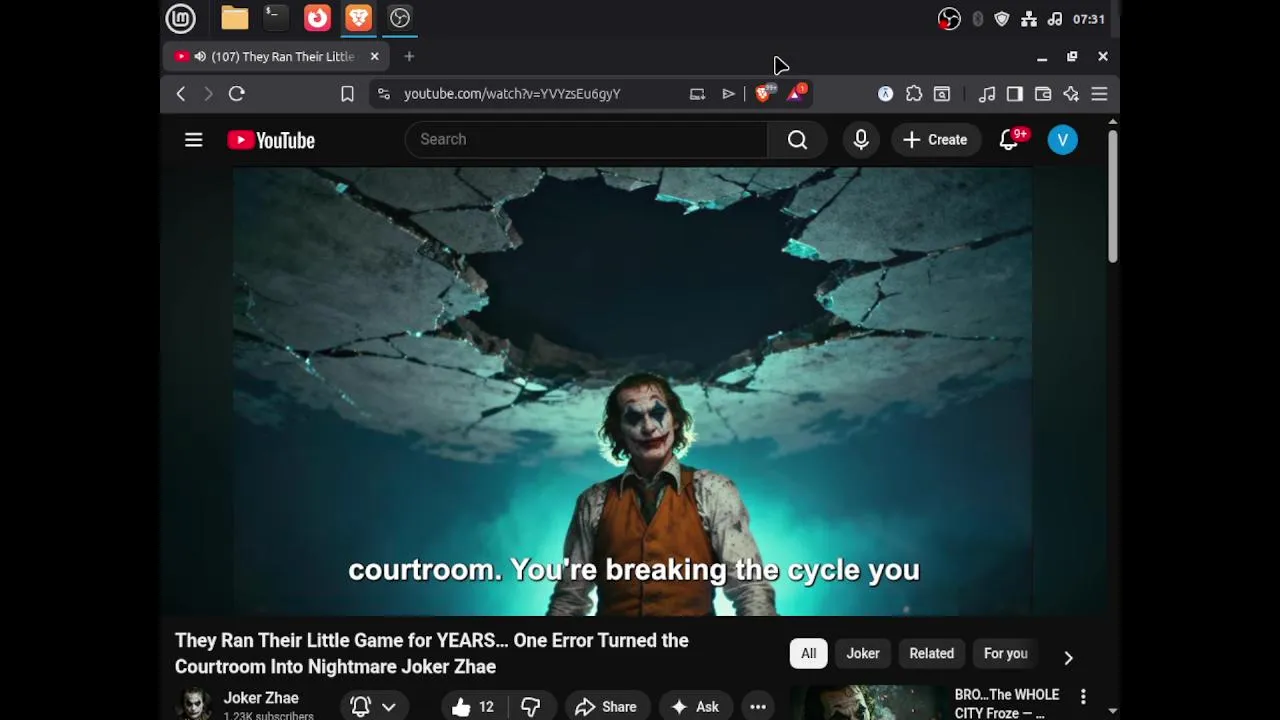Open the network connections tray icon
This screenshot has height=720, width=1280.
click(1029, 19)
